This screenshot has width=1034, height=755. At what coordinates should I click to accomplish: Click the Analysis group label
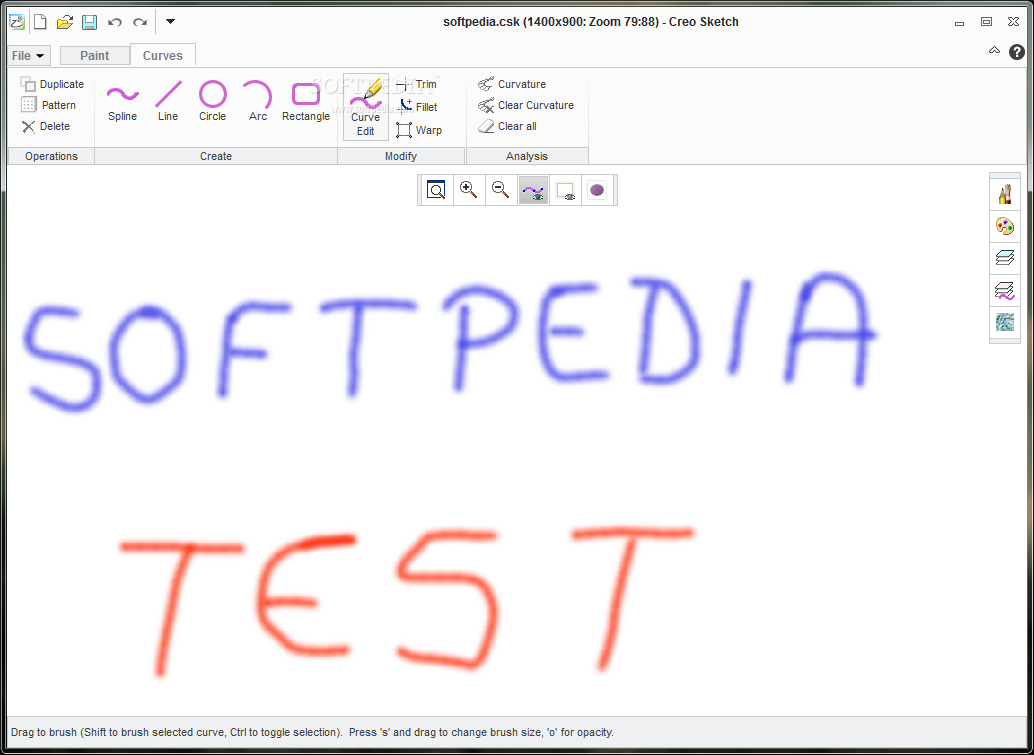point(527,156)
